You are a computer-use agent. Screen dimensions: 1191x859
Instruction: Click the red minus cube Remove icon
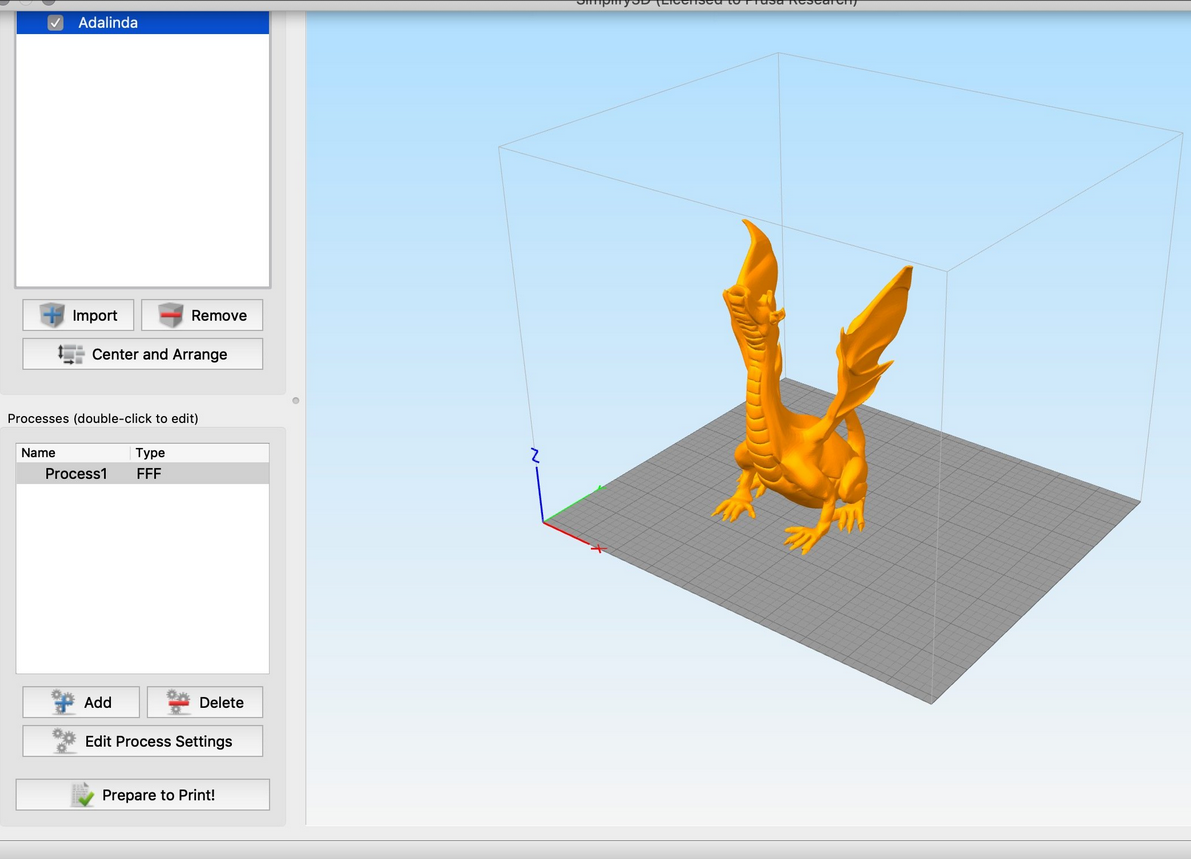point(171,315)
